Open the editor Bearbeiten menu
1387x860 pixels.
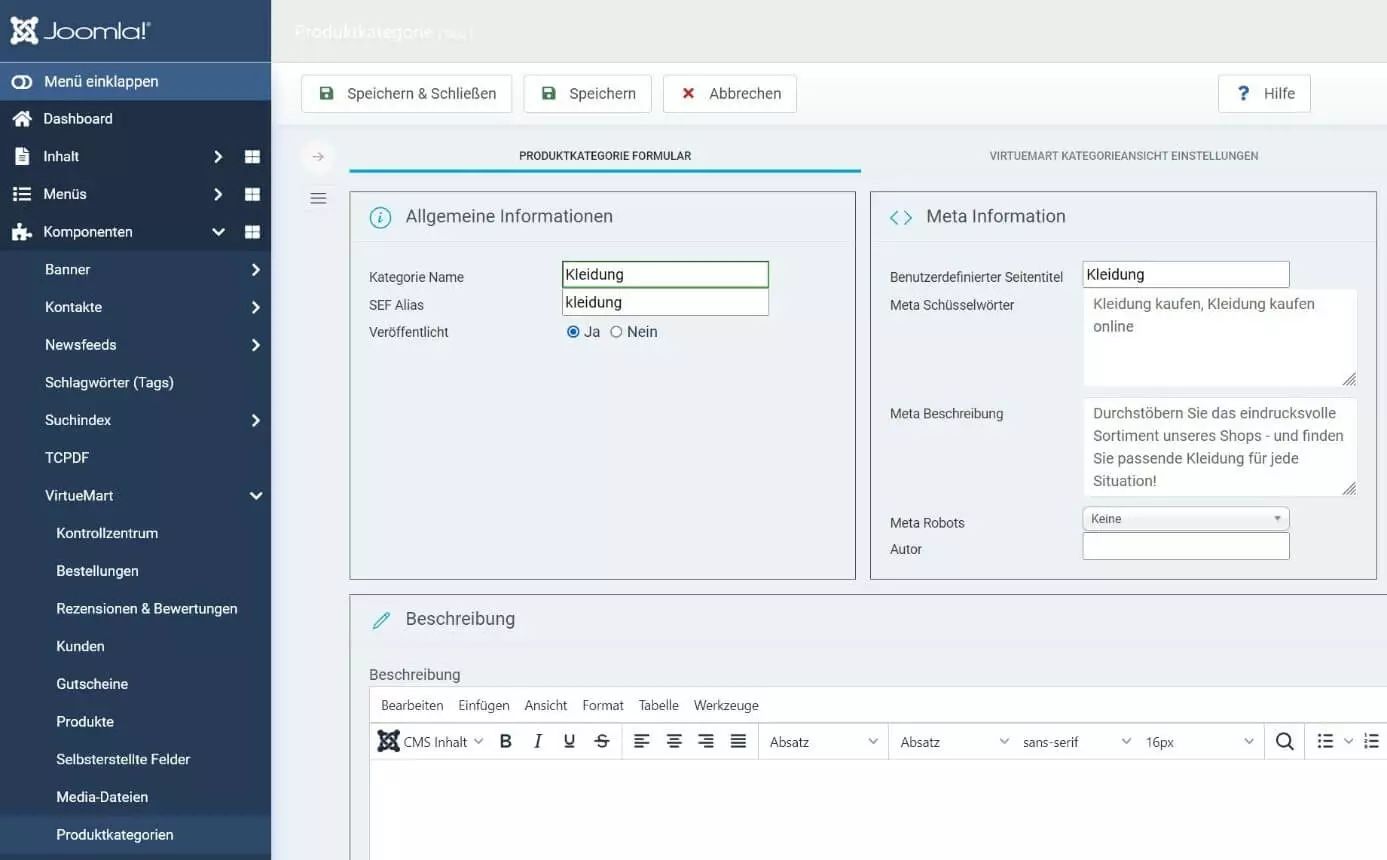[412, 706]
